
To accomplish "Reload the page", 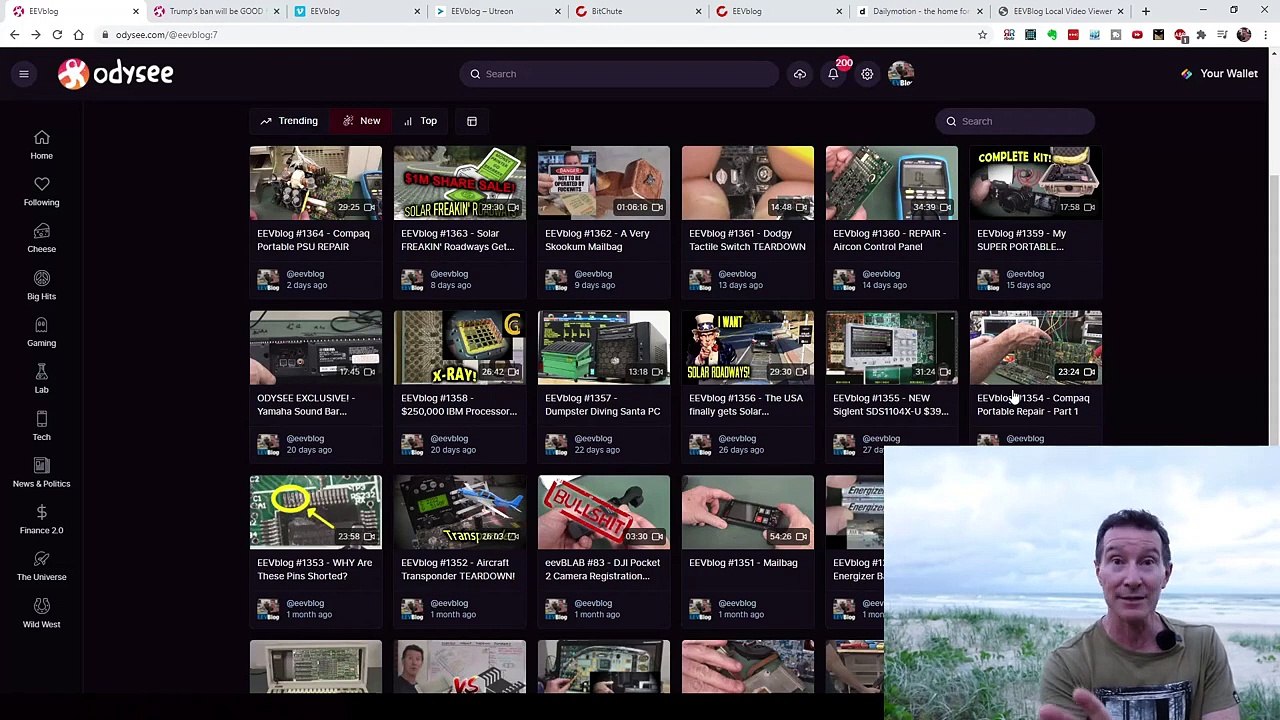I will click(57, 35).
